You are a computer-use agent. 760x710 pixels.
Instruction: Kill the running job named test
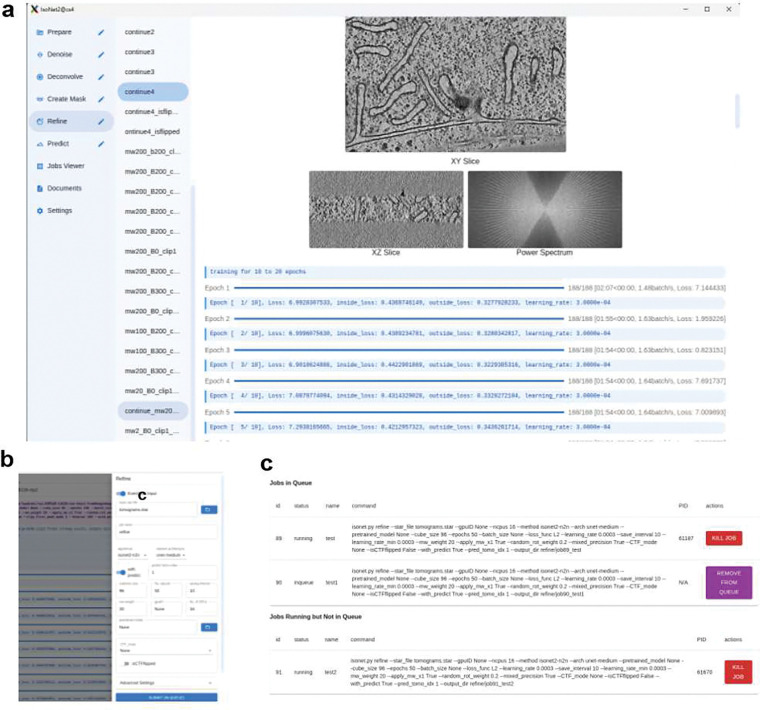(x=724, y=538)
